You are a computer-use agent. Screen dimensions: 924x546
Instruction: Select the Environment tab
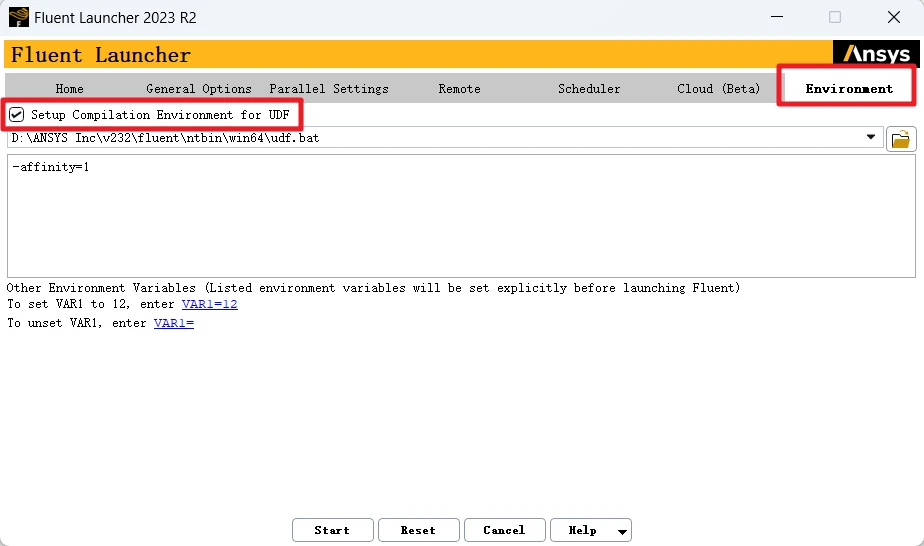point(849,89)
